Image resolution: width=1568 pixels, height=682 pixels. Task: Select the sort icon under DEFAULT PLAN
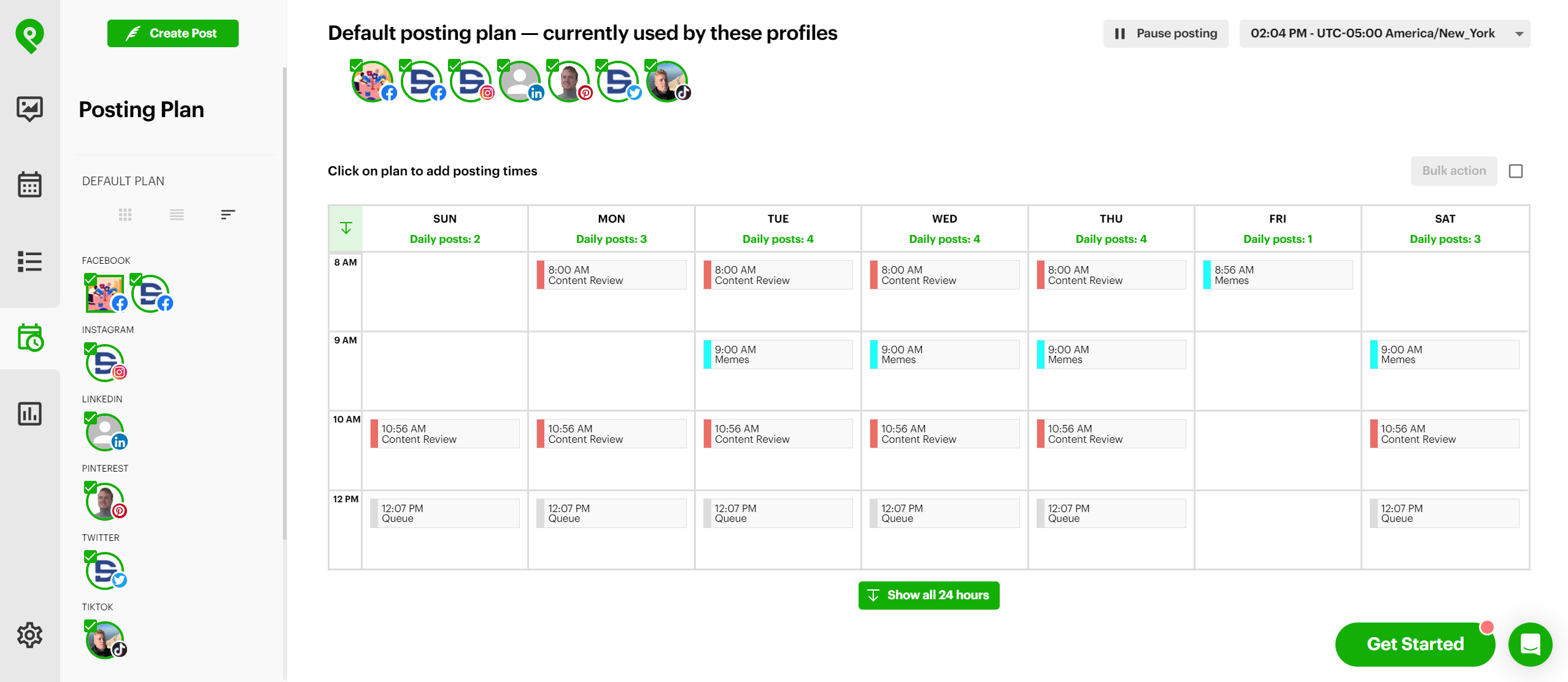click(227, 214)
